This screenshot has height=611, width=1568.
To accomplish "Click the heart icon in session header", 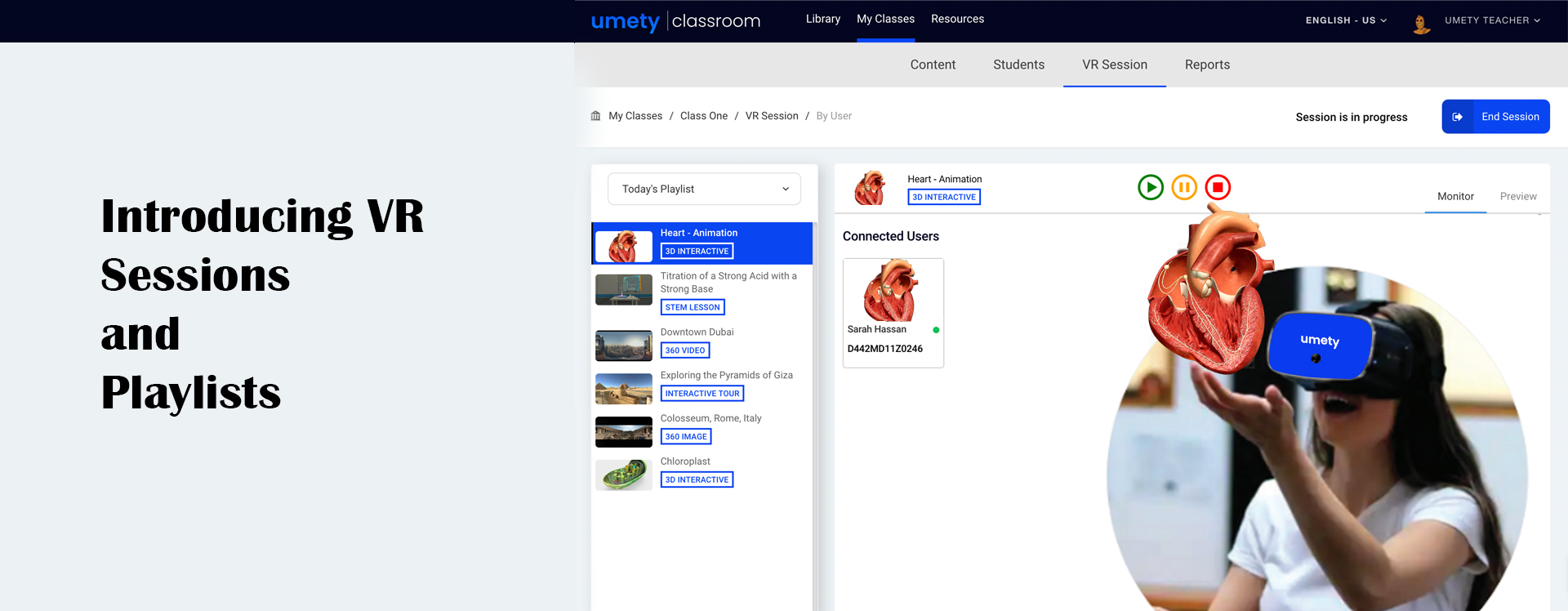I will pyautogui.click(x=870, y=189).
